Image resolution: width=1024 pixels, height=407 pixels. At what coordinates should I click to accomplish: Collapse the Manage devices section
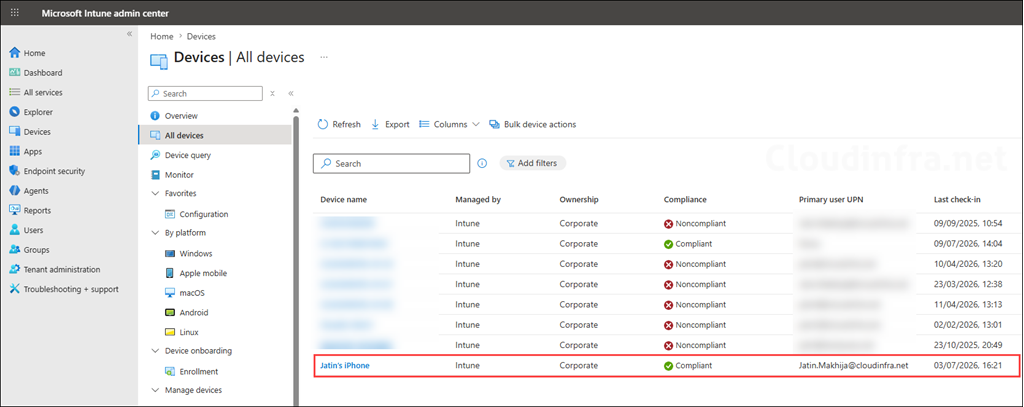tap(155, 390)
